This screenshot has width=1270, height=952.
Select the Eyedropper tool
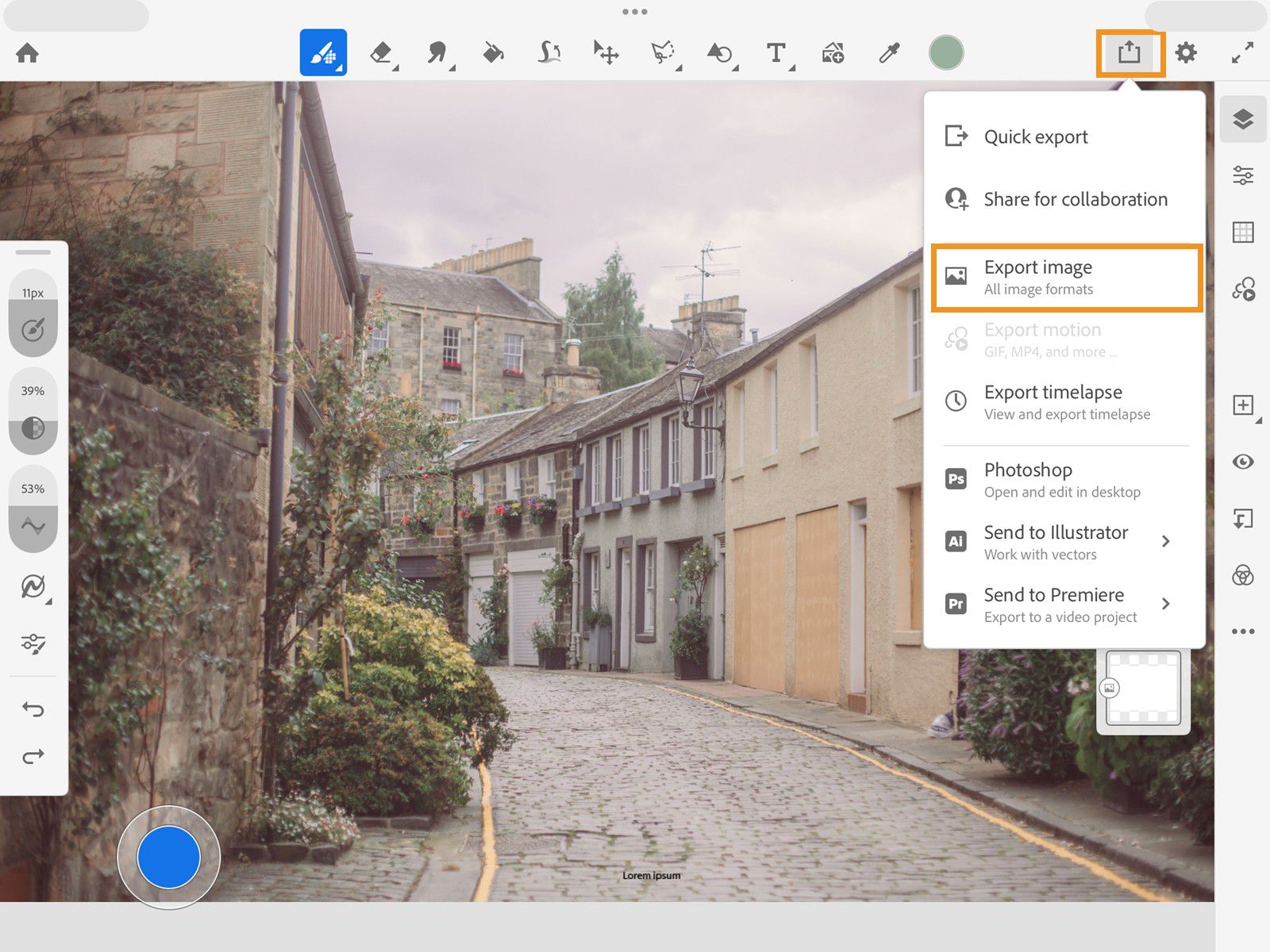pyautogui.click(x=889, y=53)
